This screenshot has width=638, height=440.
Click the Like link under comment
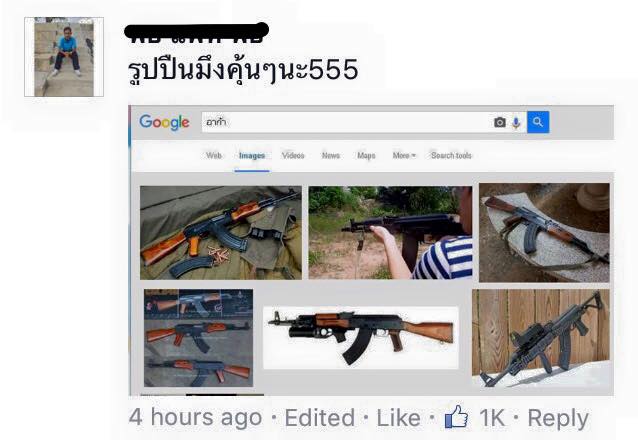[x=398, y=418]
